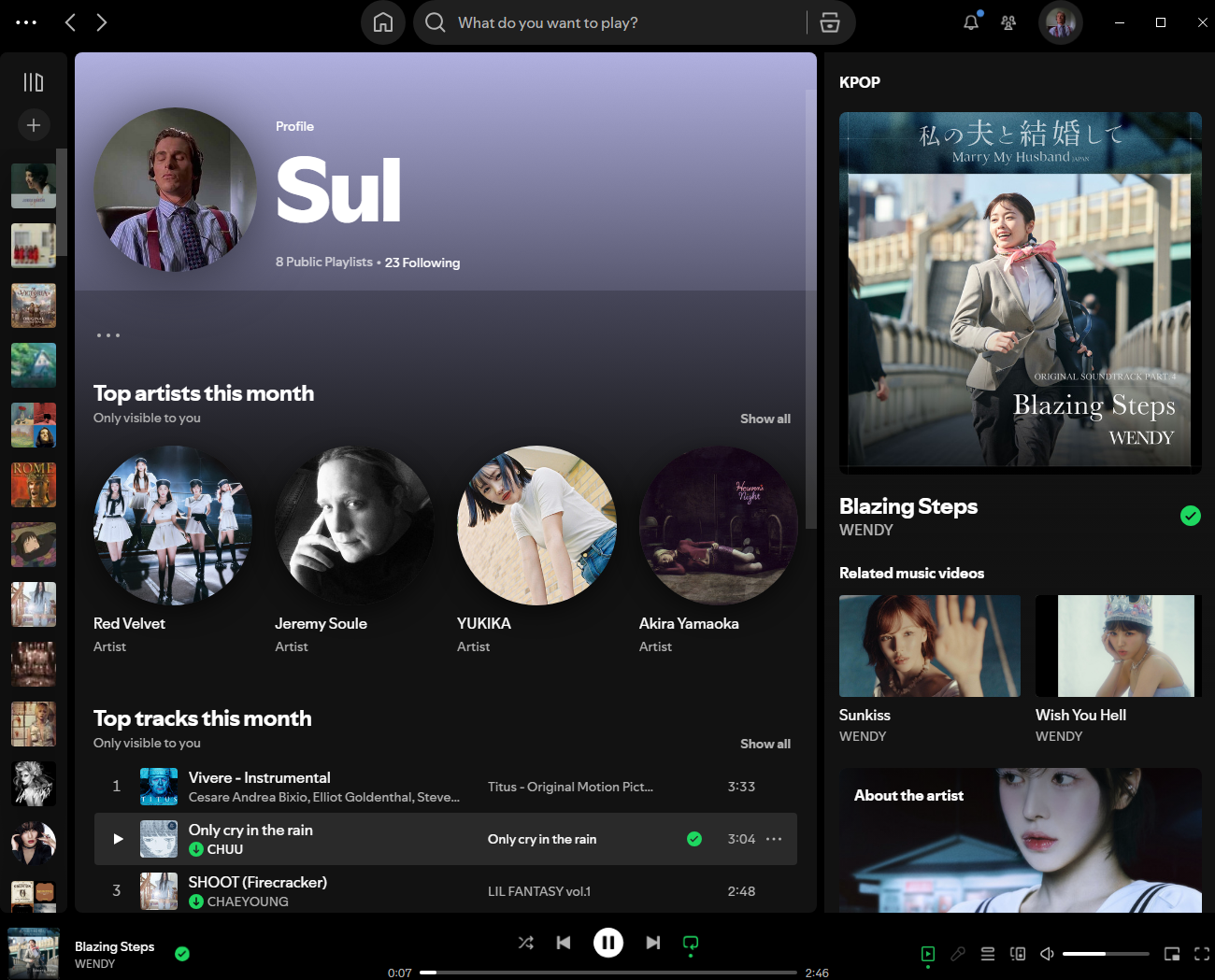Screen dimensions: 1215x980
Task: Toggle repeat mode
Action: (691, 943)
